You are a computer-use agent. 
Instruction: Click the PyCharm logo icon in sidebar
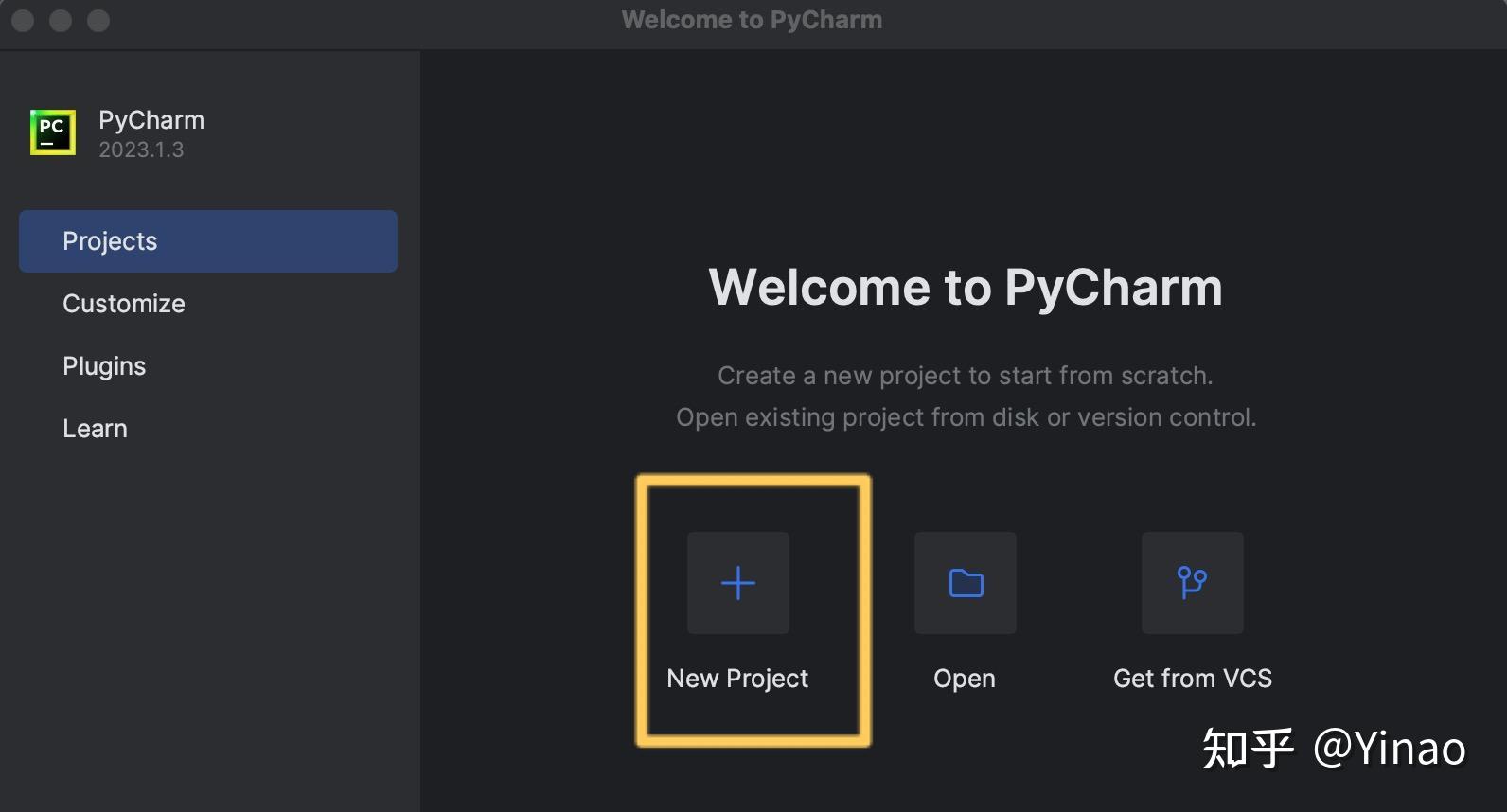[53, 132]
